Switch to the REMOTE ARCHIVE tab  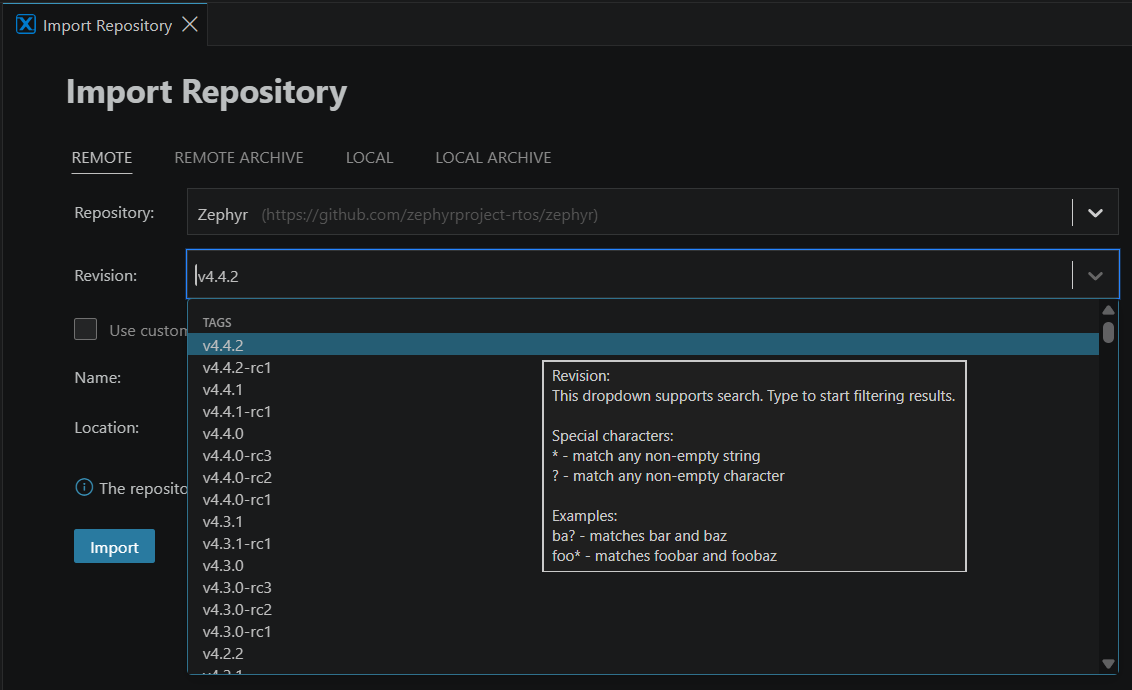point(239,157)
